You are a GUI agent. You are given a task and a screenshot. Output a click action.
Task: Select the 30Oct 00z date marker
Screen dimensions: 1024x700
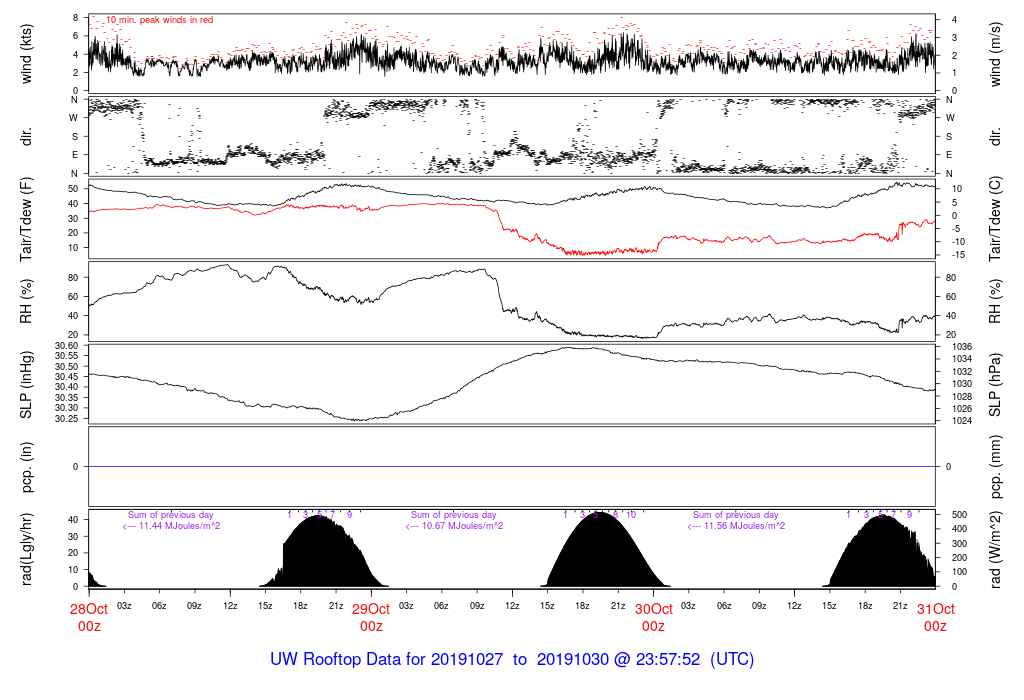(x=653, y=617)
